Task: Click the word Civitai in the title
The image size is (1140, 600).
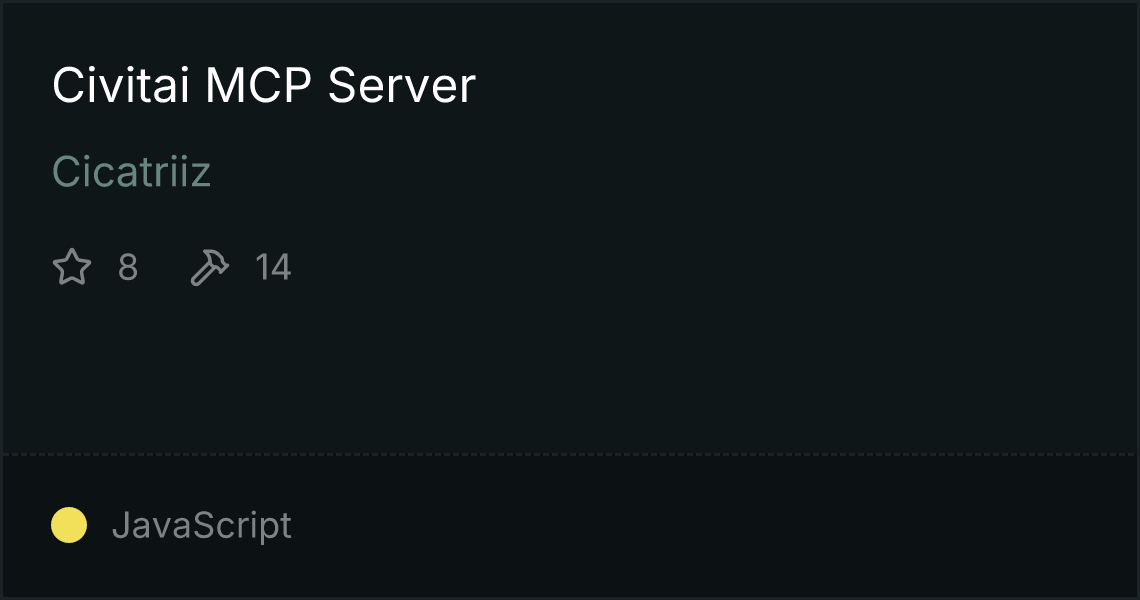Action: click(121, 85)
